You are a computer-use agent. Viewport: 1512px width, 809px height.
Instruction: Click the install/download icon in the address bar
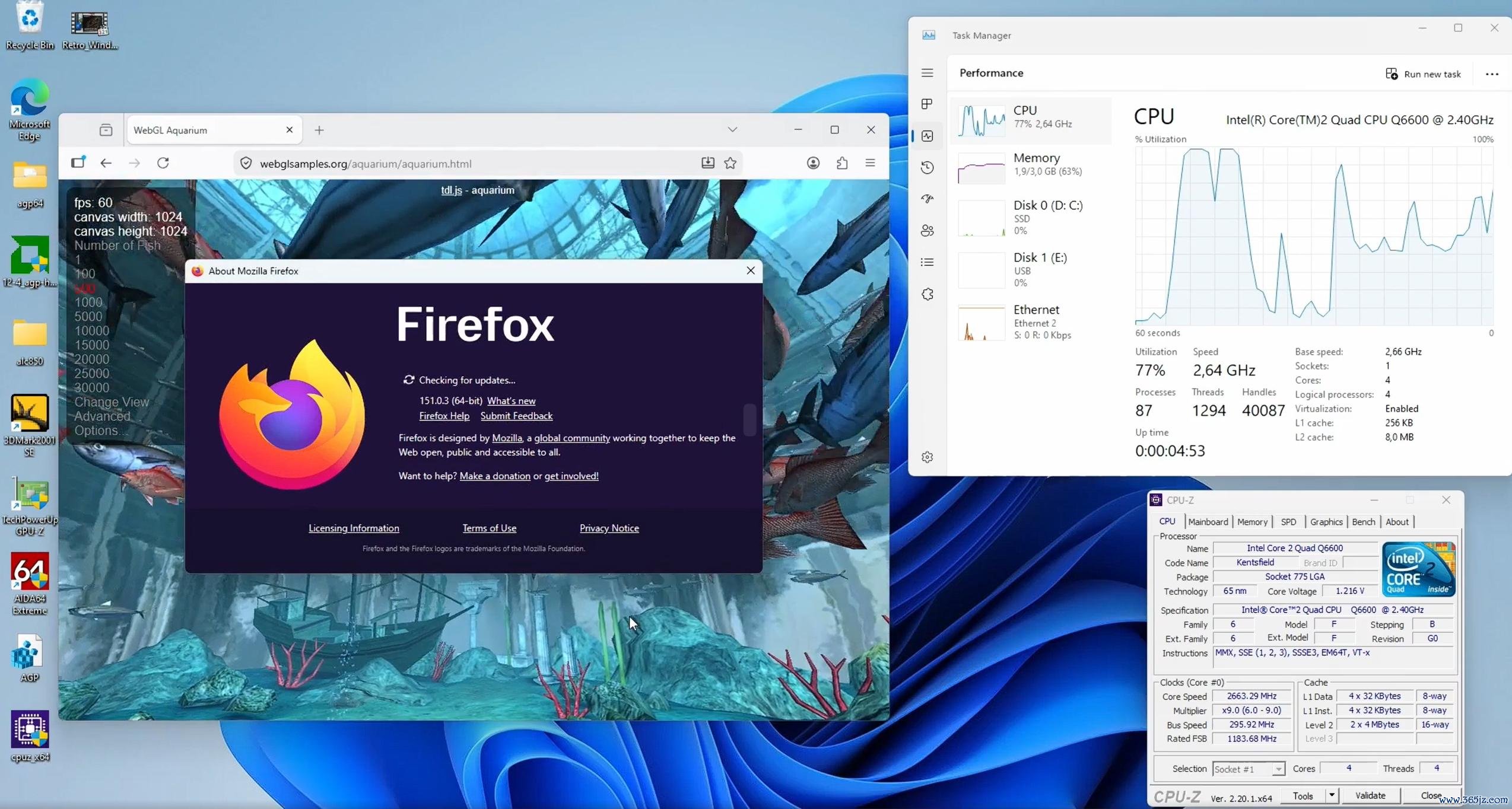coord(707,163)
